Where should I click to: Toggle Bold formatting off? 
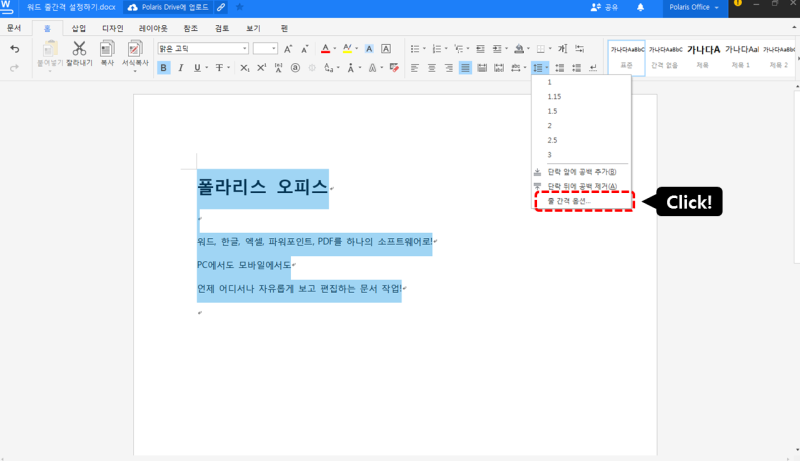click(163, 68)
